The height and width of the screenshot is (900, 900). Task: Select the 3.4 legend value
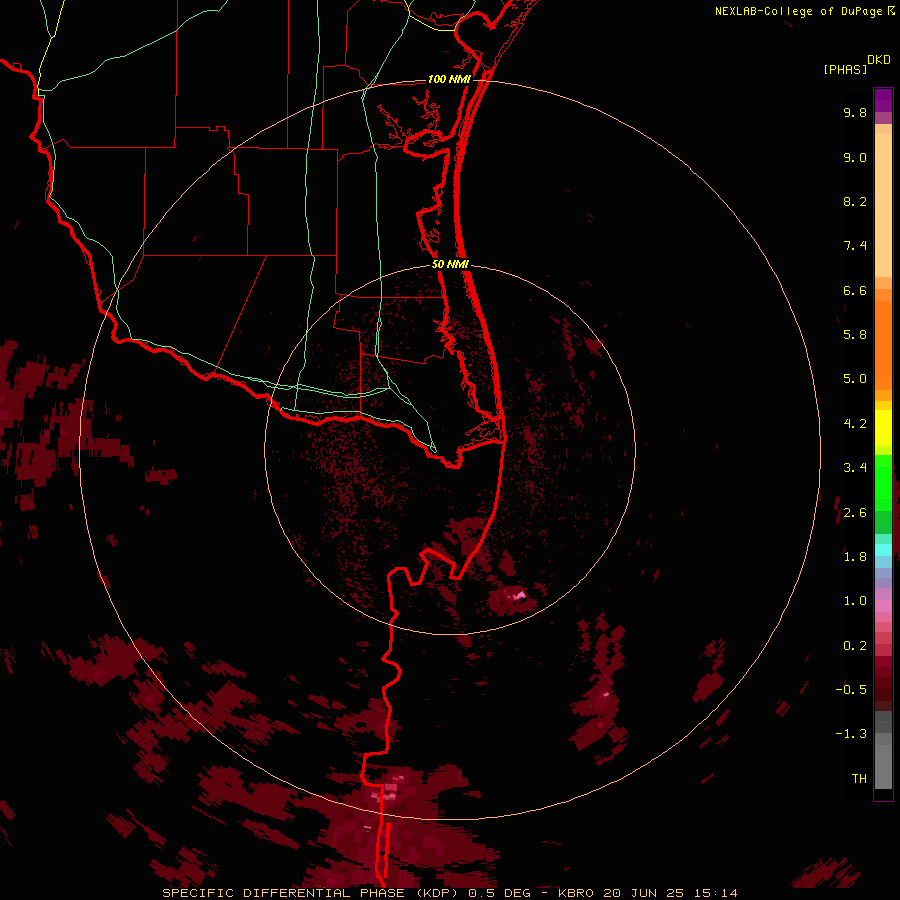point(855,468)
